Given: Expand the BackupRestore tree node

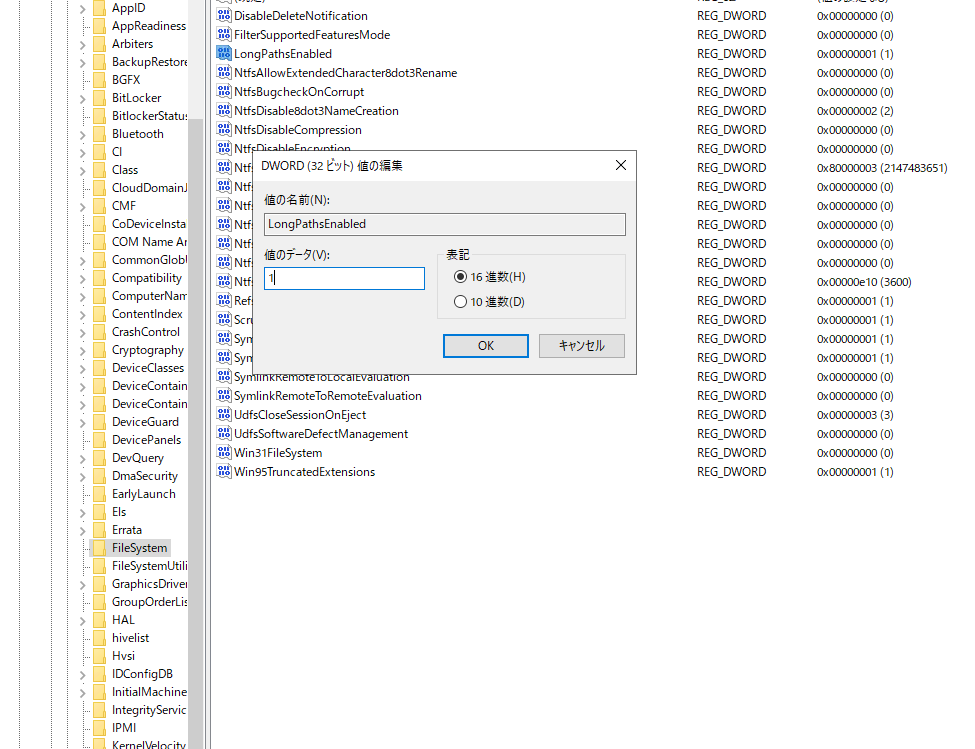Looking at the screenshot, I should tap(83, 63).
